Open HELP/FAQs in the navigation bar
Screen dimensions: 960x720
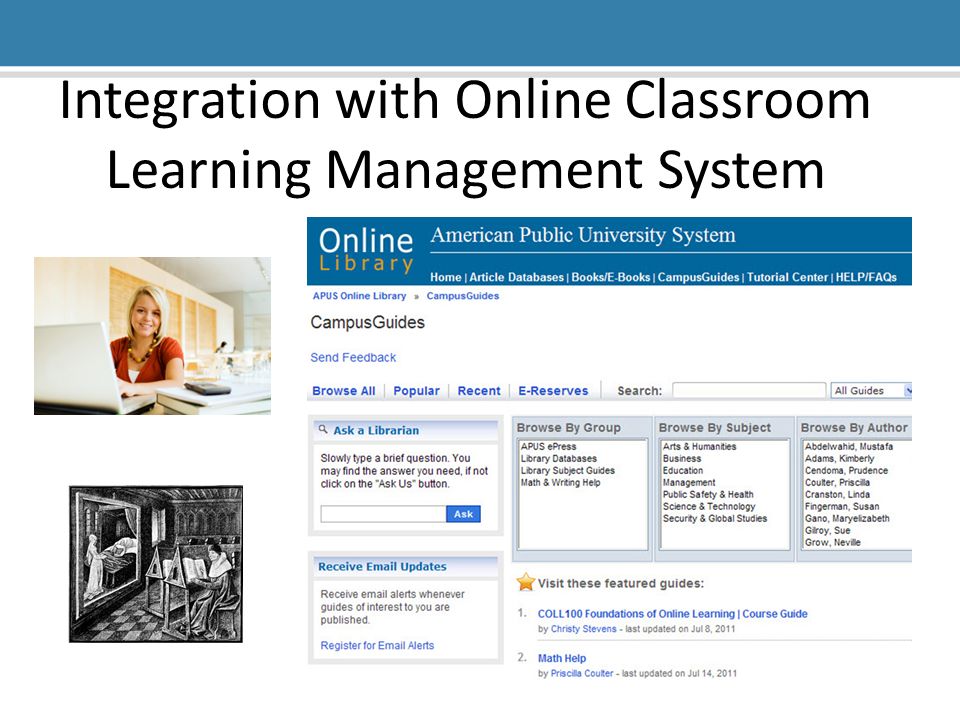866,277
